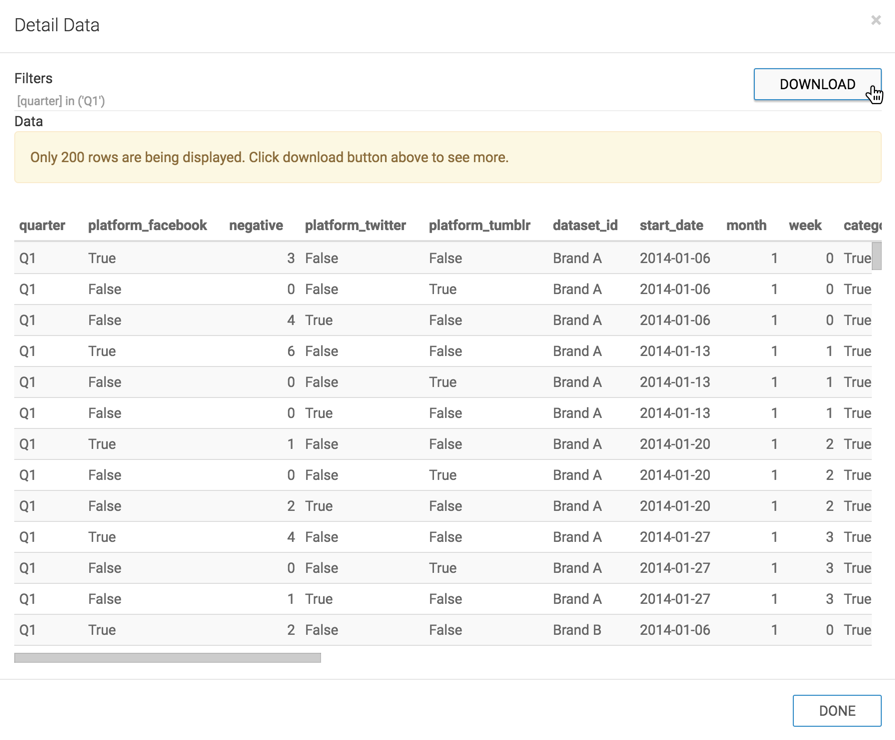
Task: Close the Detail Data dialog
Action: [x=876, y=19]
